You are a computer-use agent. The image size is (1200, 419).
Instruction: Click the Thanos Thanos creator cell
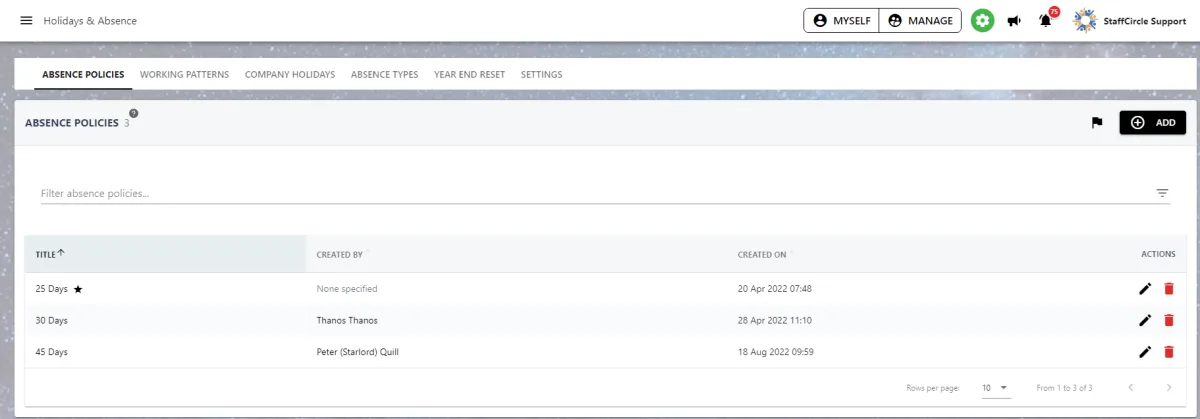coord(347,320)
